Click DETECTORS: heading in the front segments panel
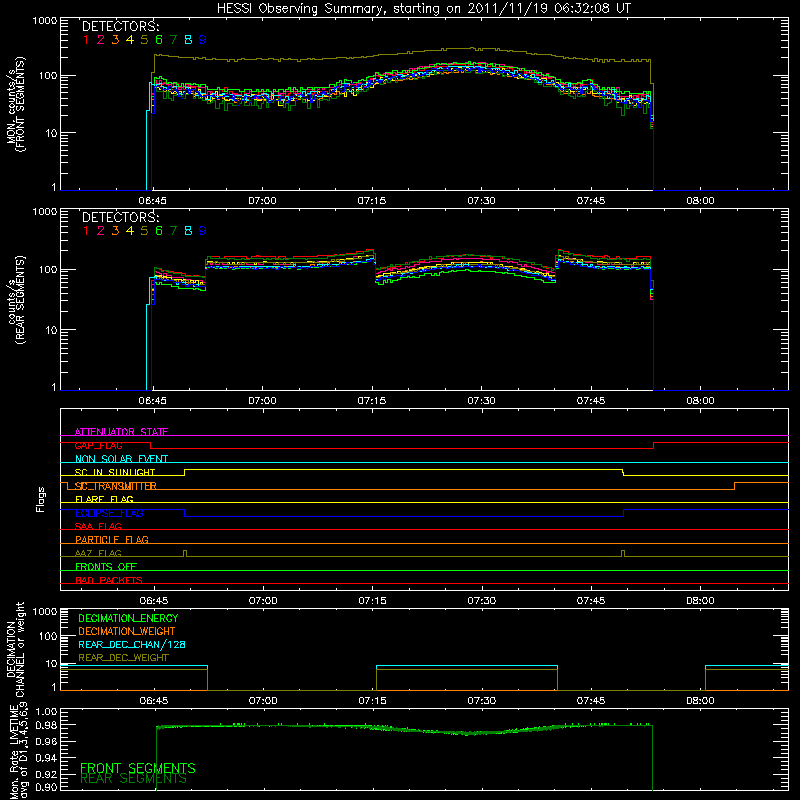Viewport: 800px width, 800px height. [x=120, y=26]
